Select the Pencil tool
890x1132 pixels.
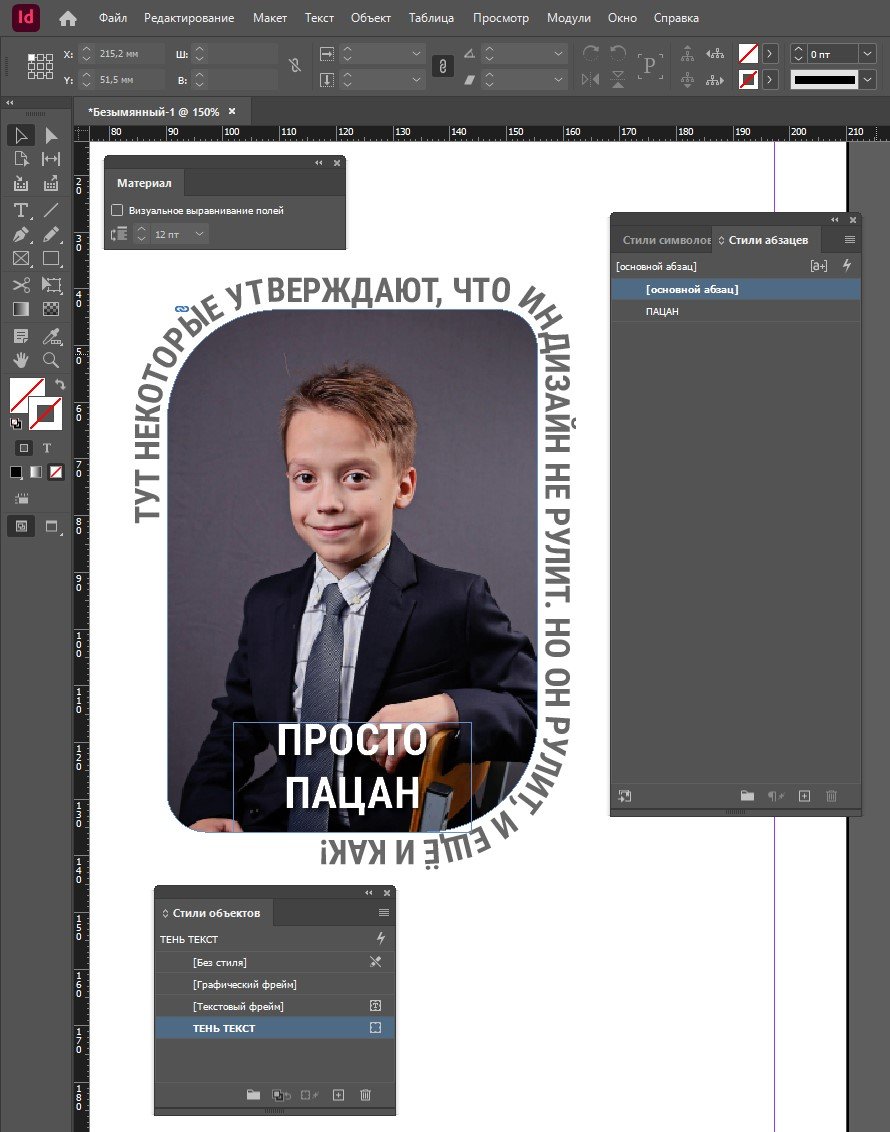coord(51,235)
